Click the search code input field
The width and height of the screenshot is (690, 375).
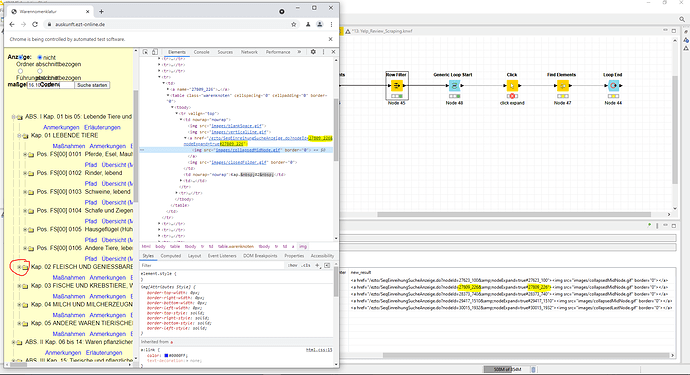point(50,85)
